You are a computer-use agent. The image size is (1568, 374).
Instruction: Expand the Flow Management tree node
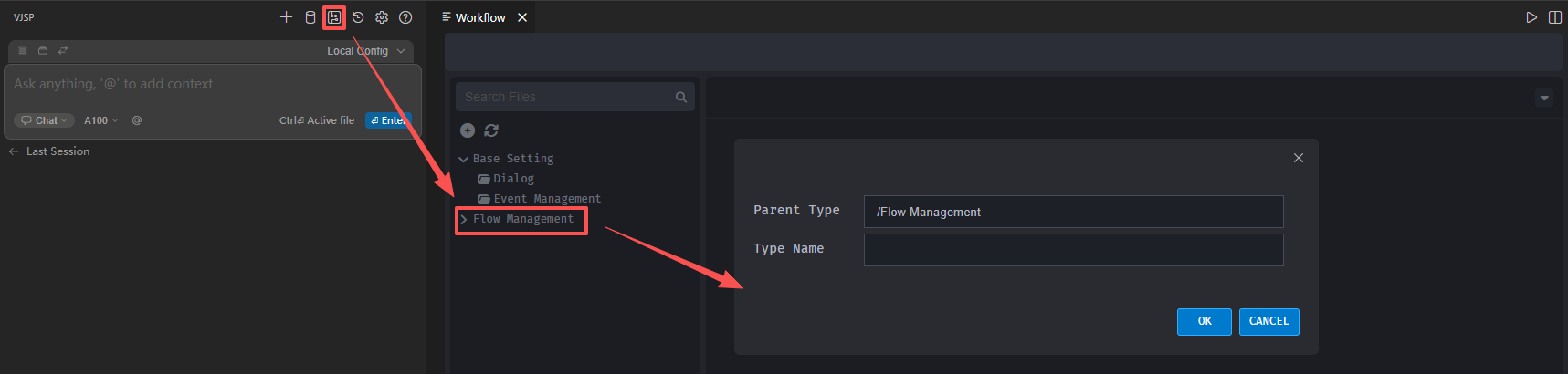(x=464, y=220)
